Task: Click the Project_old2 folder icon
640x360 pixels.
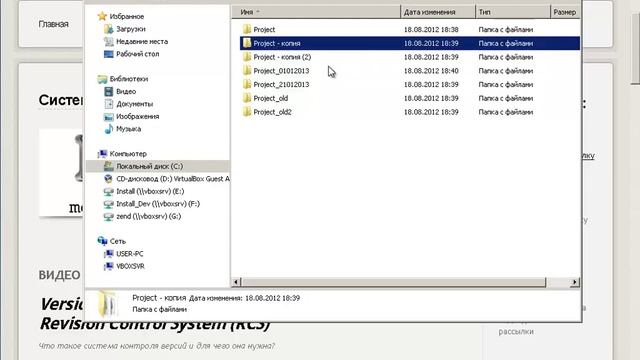Action: (247, 112)
